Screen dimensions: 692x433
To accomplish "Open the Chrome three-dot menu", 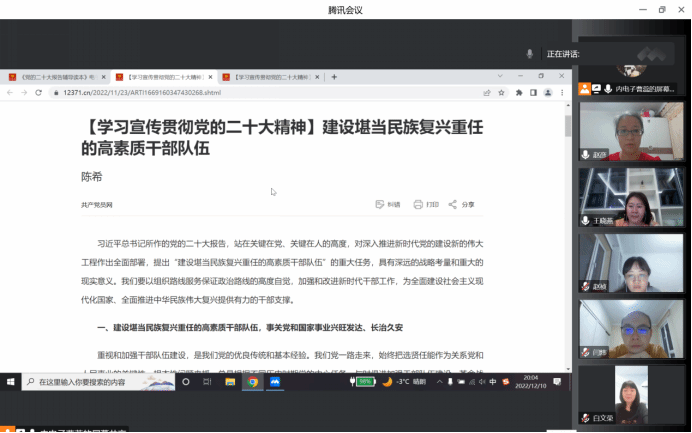I will [560, 92].
